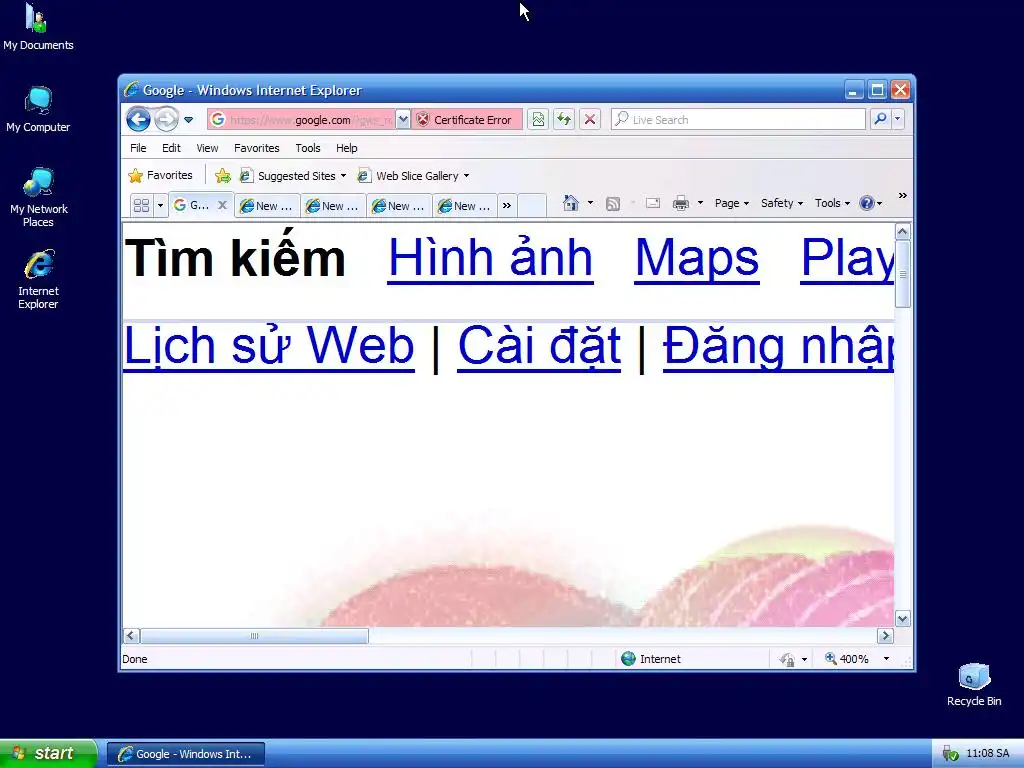
Task: Open the Print options dropdown arrow
Action: coord(700,203)
